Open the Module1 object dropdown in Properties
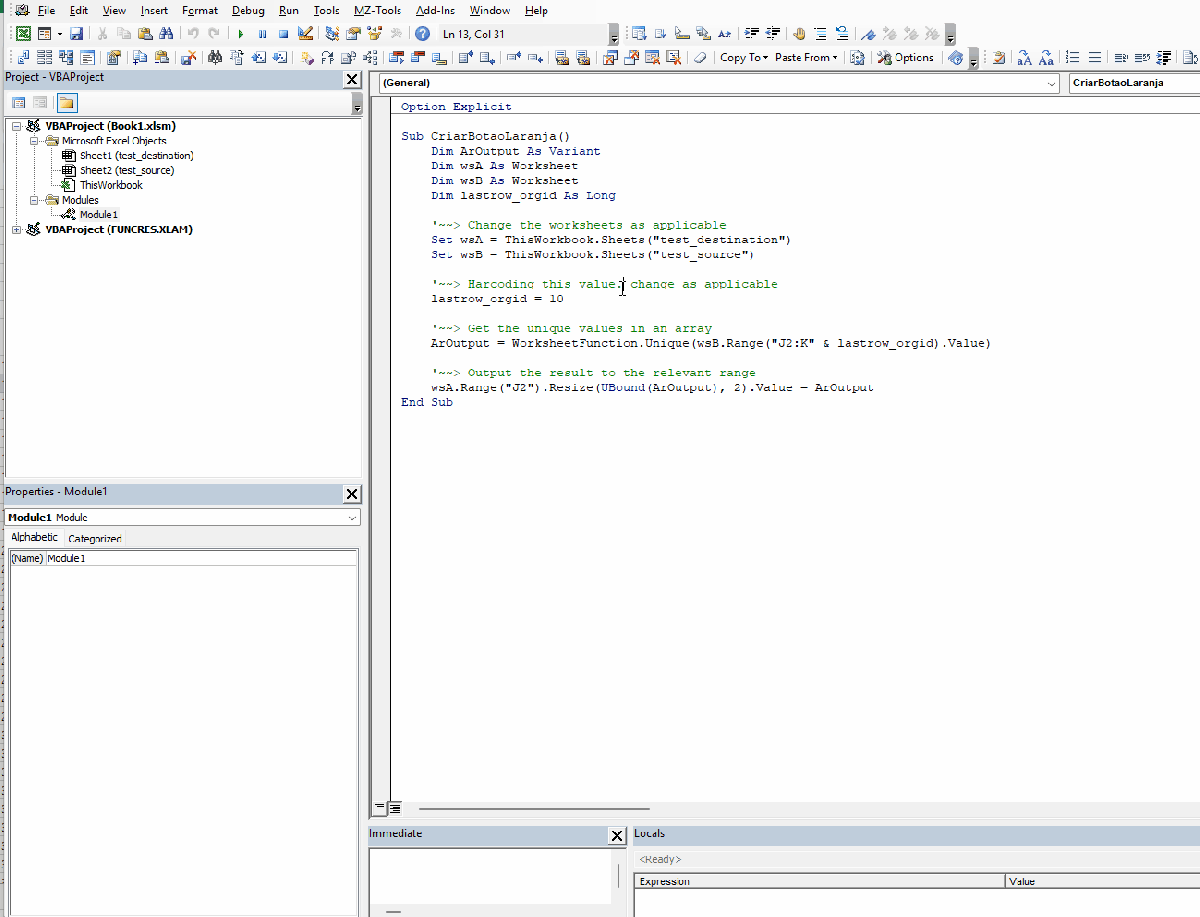This screenshot has height=917, width=1200. pyautogui.click(x=352, y=517)
